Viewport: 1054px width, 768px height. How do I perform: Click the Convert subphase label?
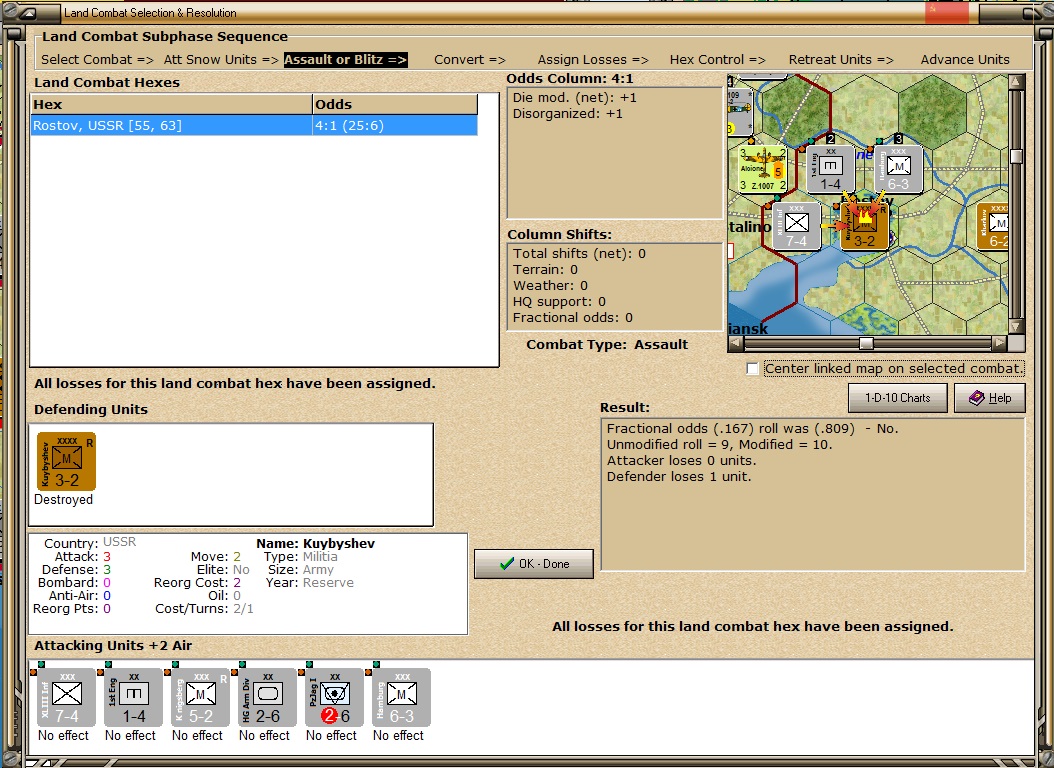(x=469, y=59)
